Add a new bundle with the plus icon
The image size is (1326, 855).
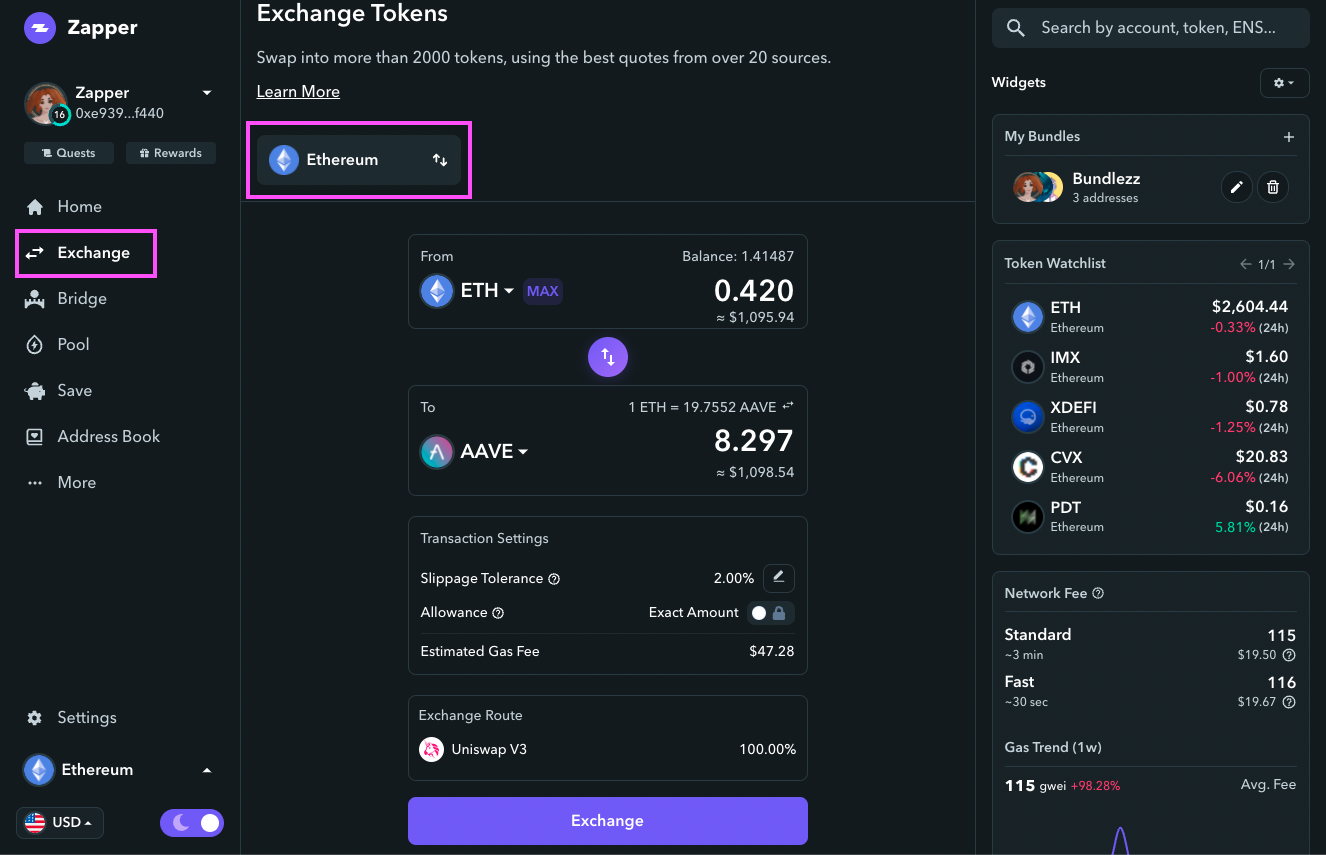[1289, 137]
